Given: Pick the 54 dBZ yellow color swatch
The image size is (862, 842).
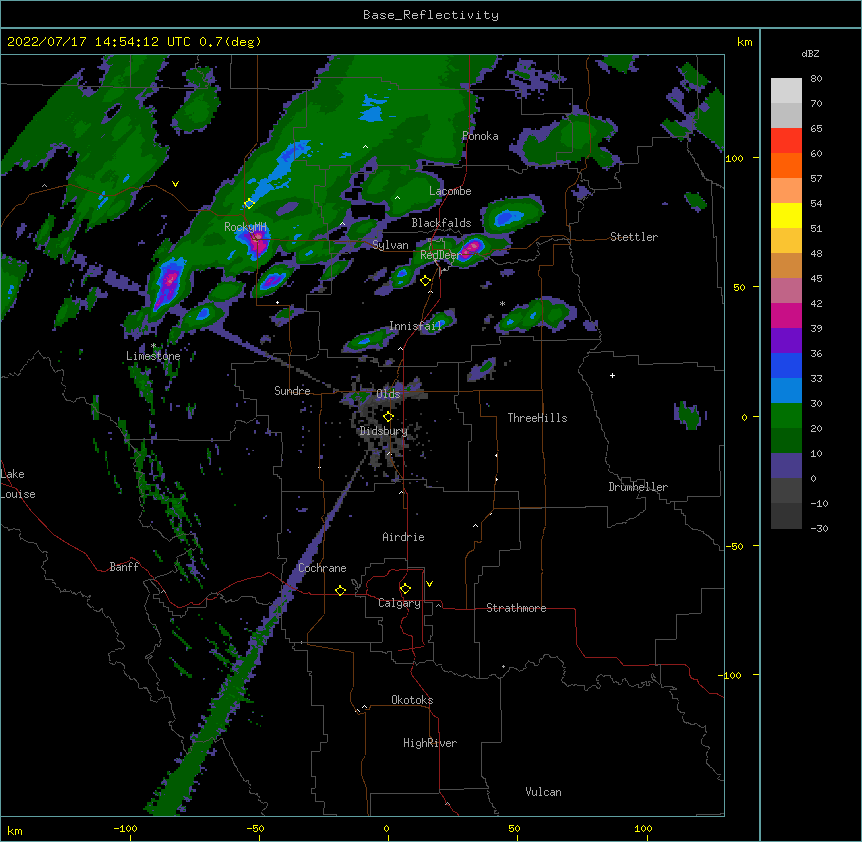Looking at the screenshot, I should click(x=786, y=215).
